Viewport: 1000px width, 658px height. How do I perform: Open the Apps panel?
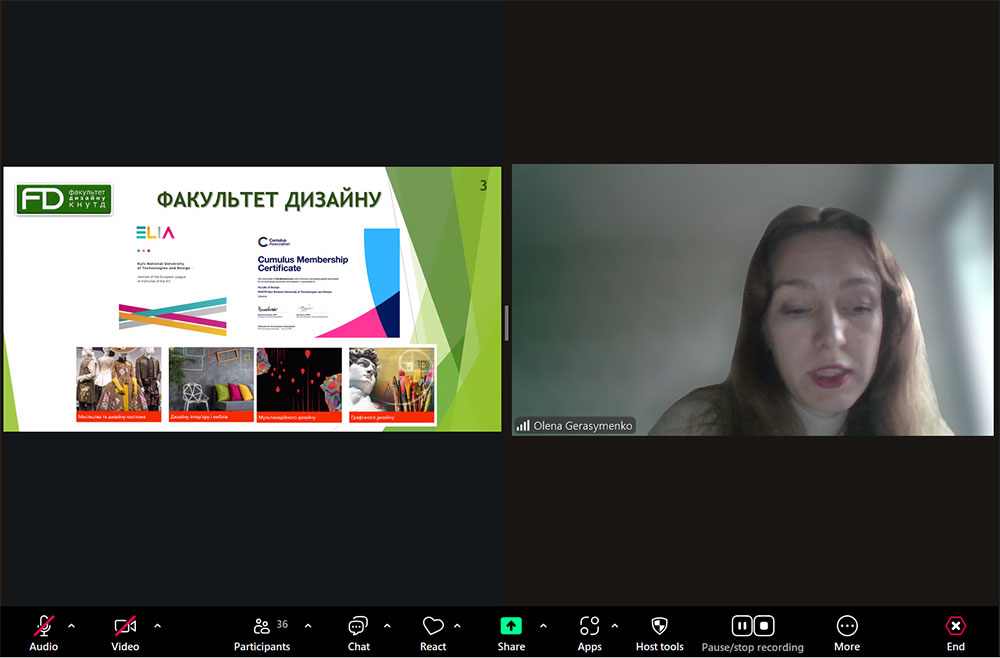click(589, 633)
